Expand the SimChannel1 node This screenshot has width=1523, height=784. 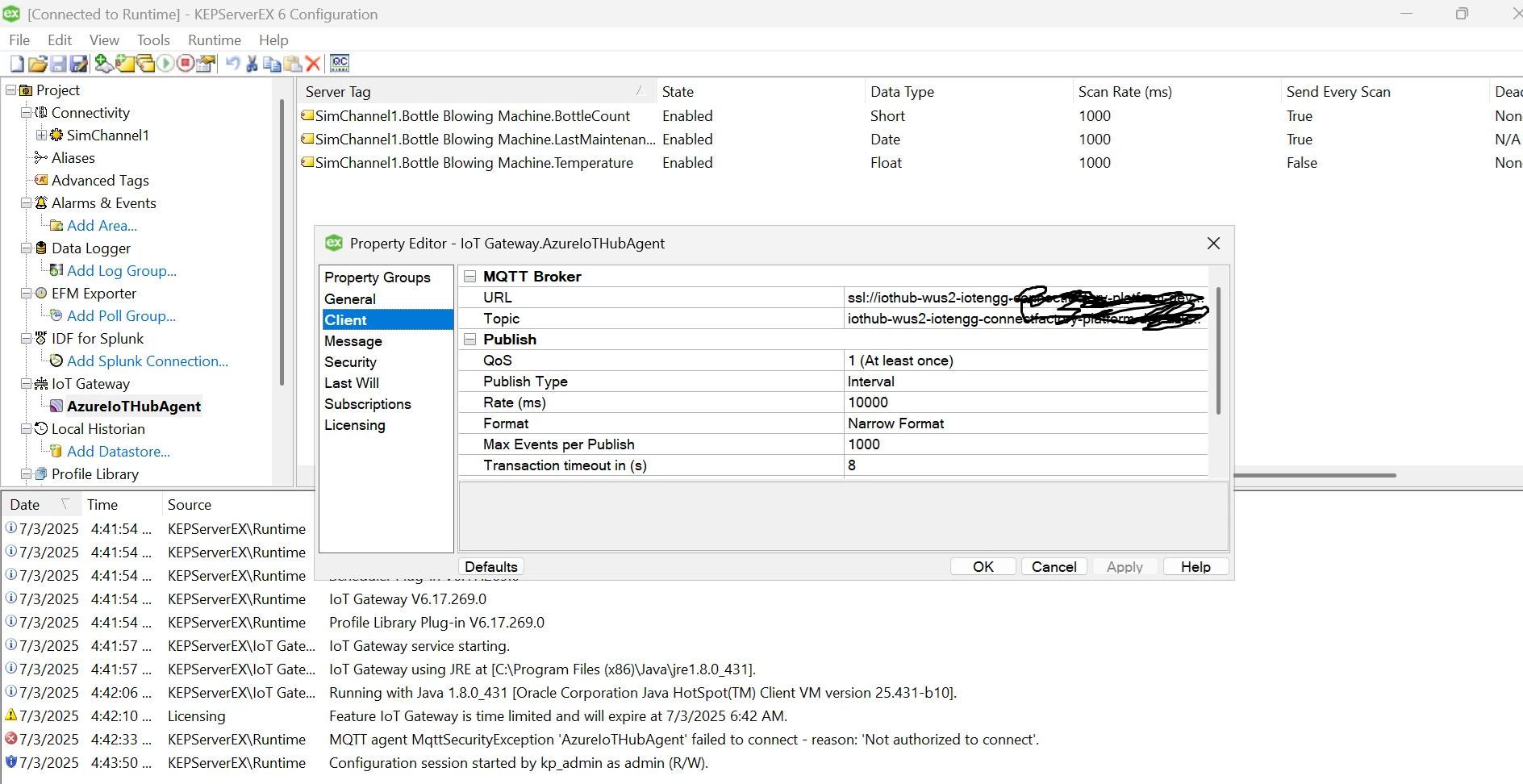(x=41, y=136)
